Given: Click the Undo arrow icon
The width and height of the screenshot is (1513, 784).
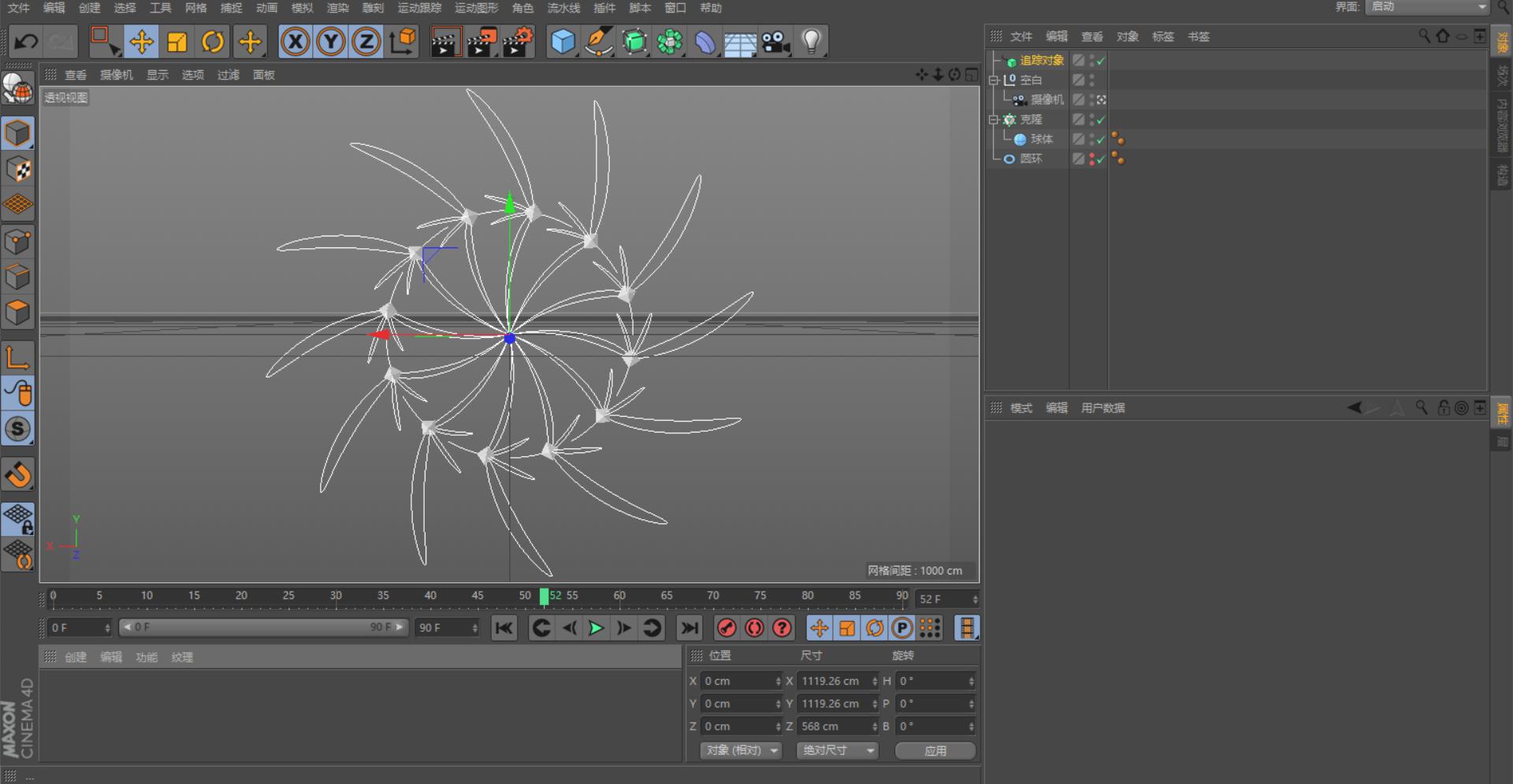Looking at the screenshot, I should 26,41.
